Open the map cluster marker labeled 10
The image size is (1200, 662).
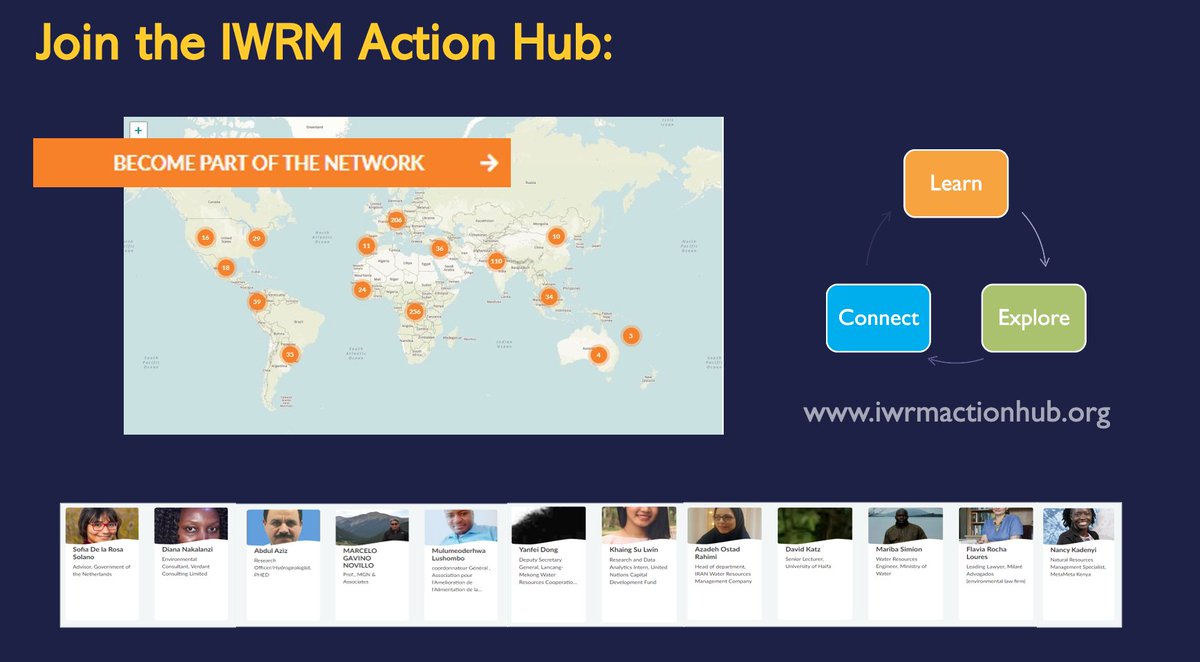click(556, 237)
